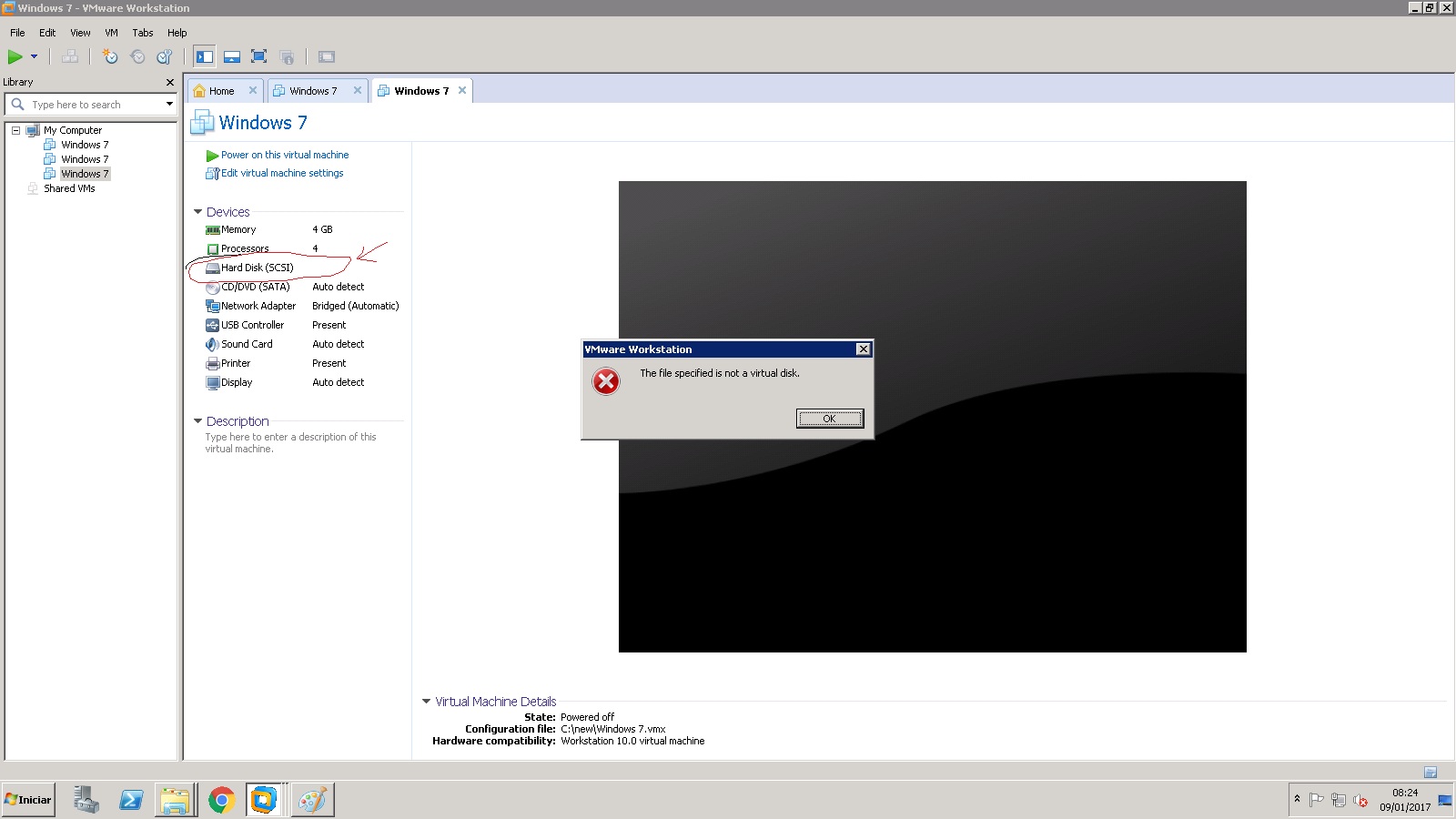Collapse the Virtual Machine Details section
This screenshot has height=819, width=1456.
(426, 702)
